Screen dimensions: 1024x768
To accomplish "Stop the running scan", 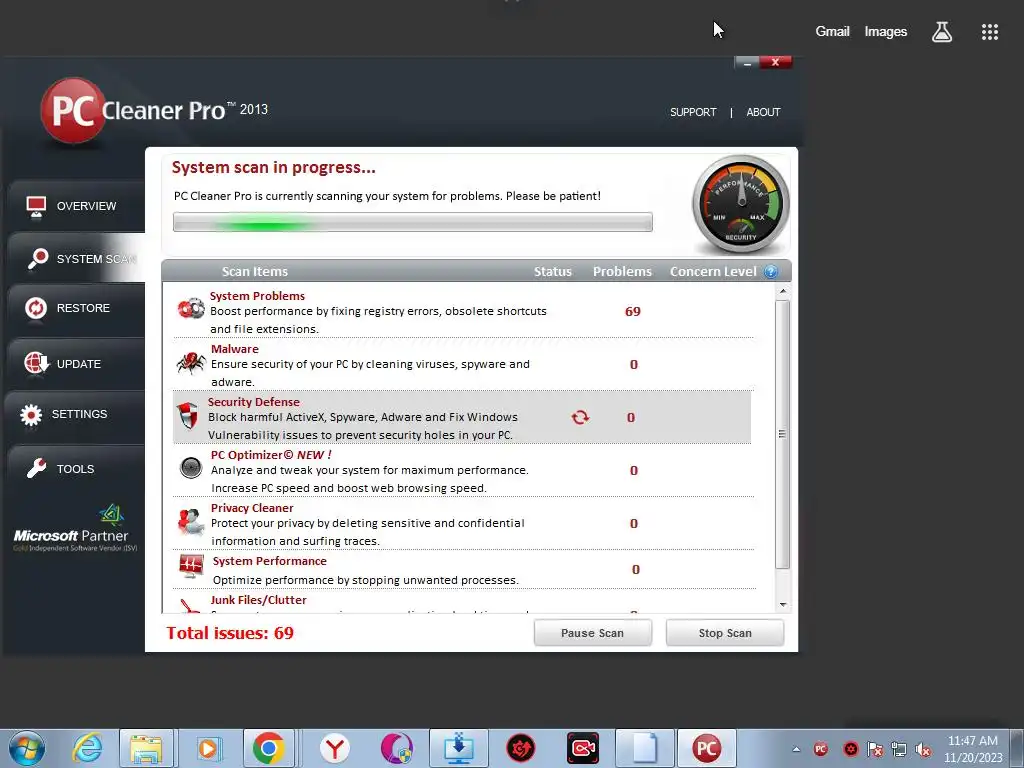I will (725, 633).
